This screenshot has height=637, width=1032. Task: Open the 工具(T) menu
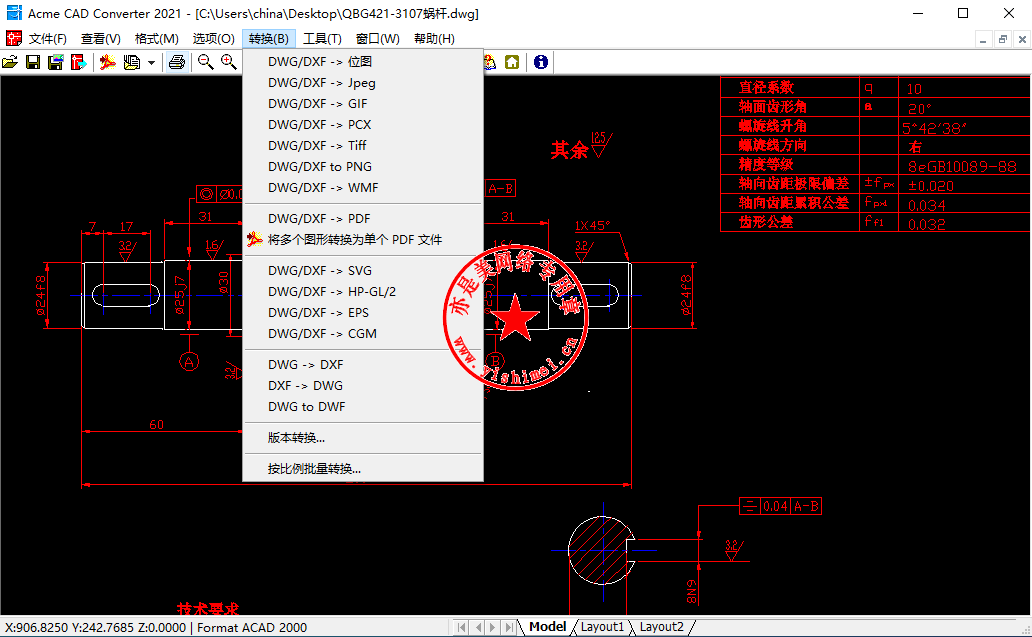(x=322, y=39)
